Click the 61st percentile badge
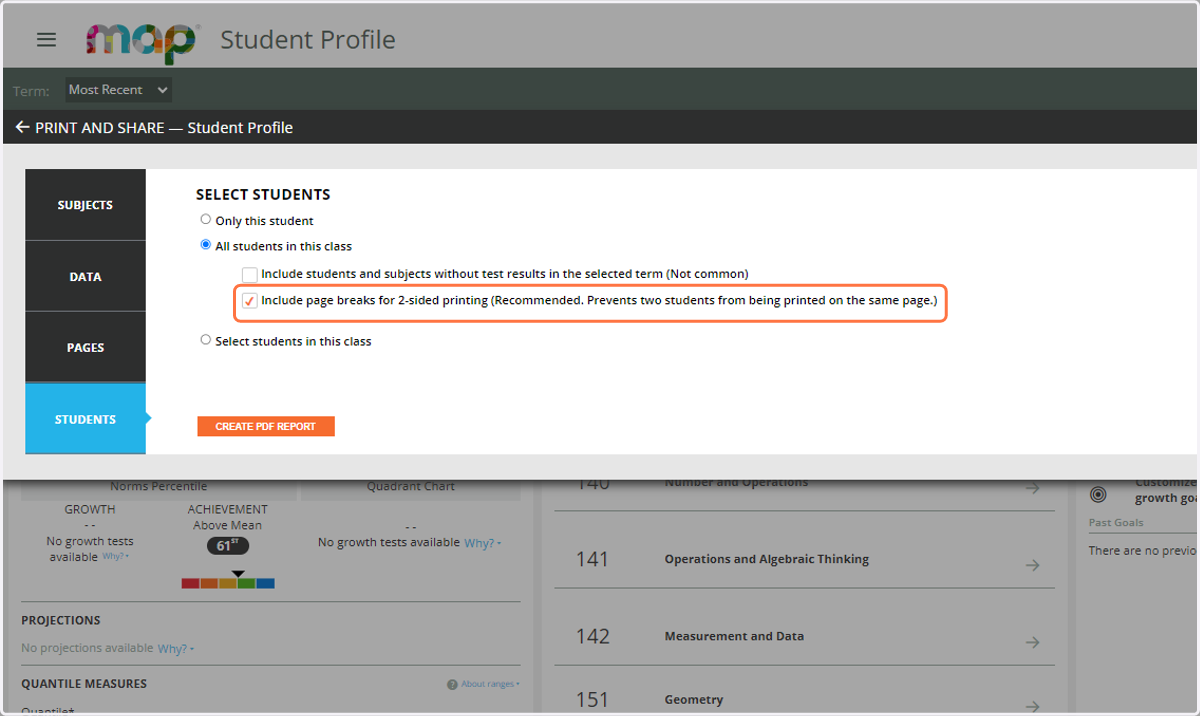Viewport: 1200px width, 716px height. (x=228, y=546)
